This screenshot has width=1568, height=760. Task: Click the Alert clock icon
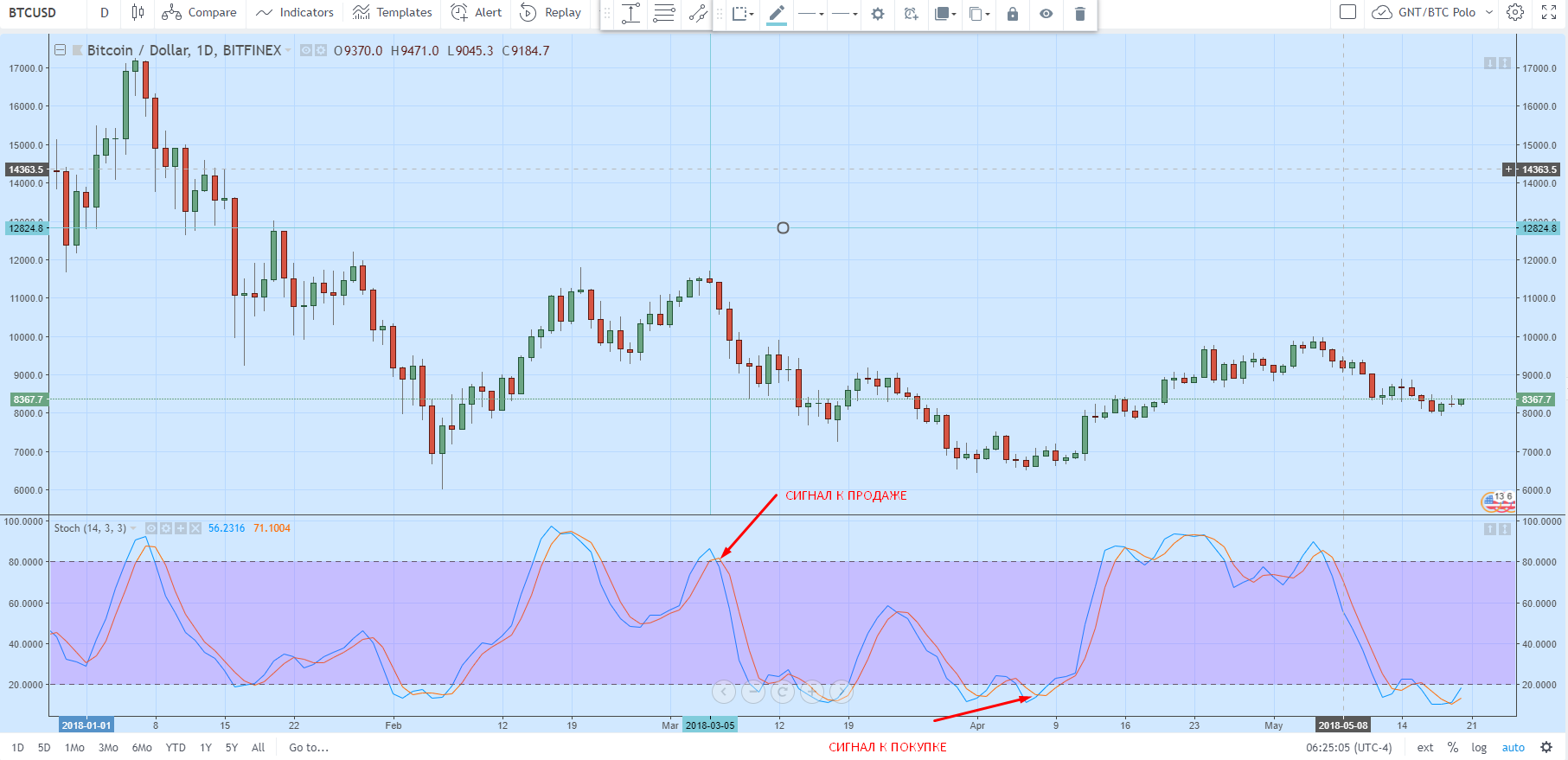click(x=459, y=12)
